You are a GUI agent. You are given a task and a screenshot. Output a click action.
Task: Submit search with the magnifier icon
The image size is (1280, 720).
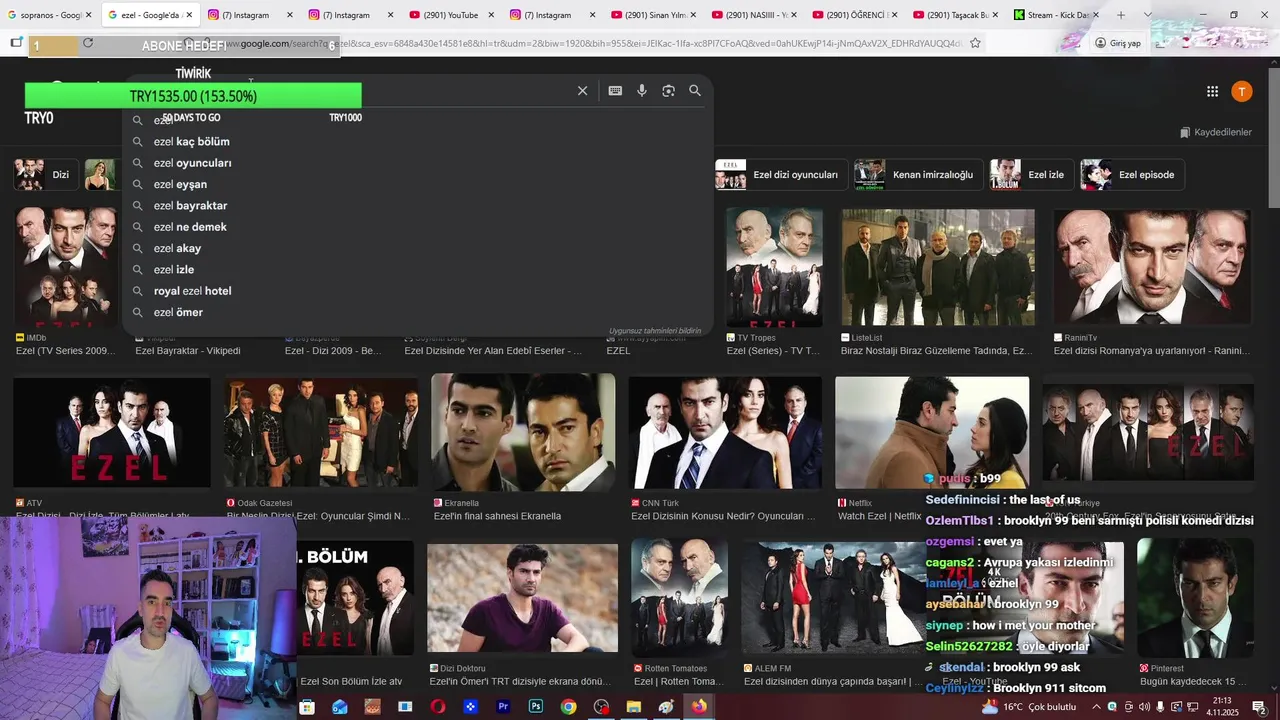click(x=695, y=91)
